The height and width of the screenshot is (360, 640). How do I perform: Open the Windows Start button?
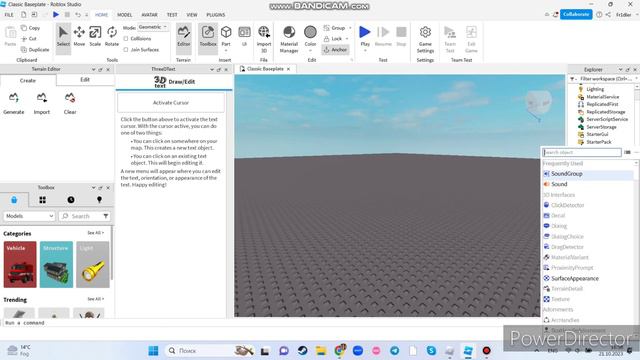point(153,351)
